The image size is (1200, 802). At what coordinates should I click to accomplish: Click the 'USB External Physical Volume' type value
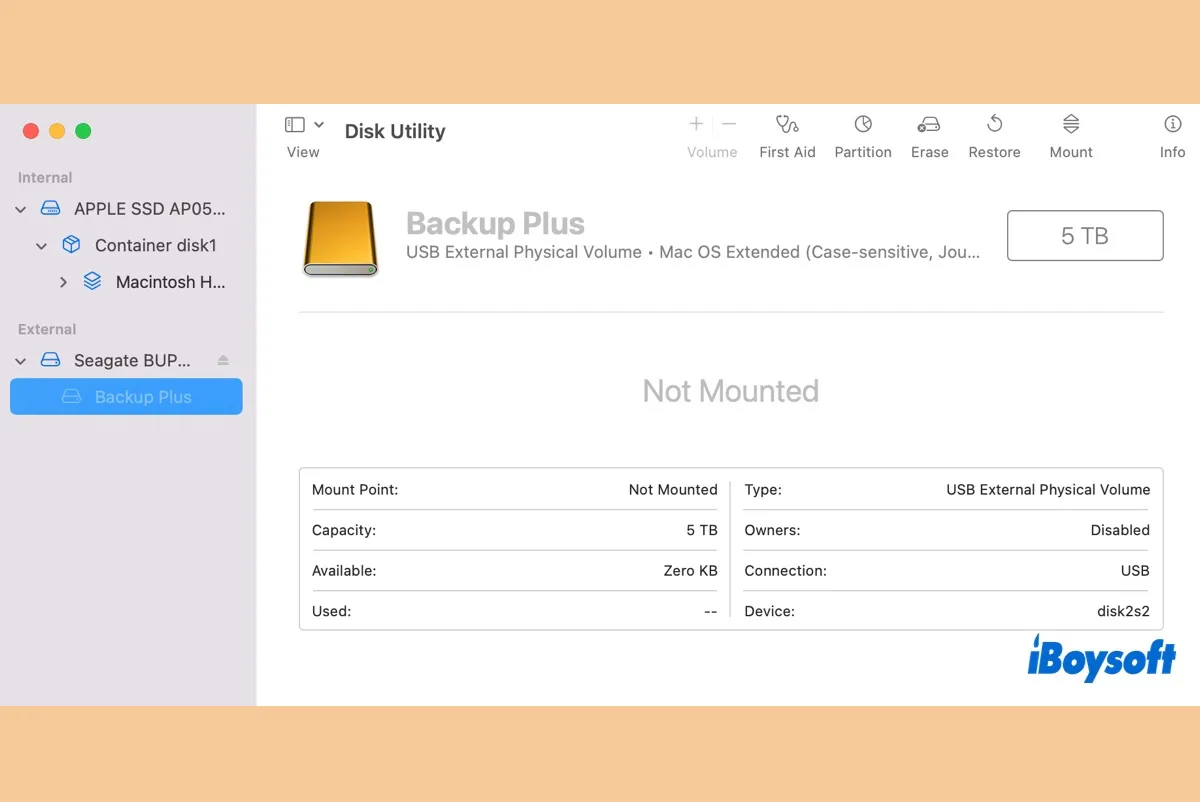[1048, 490]
